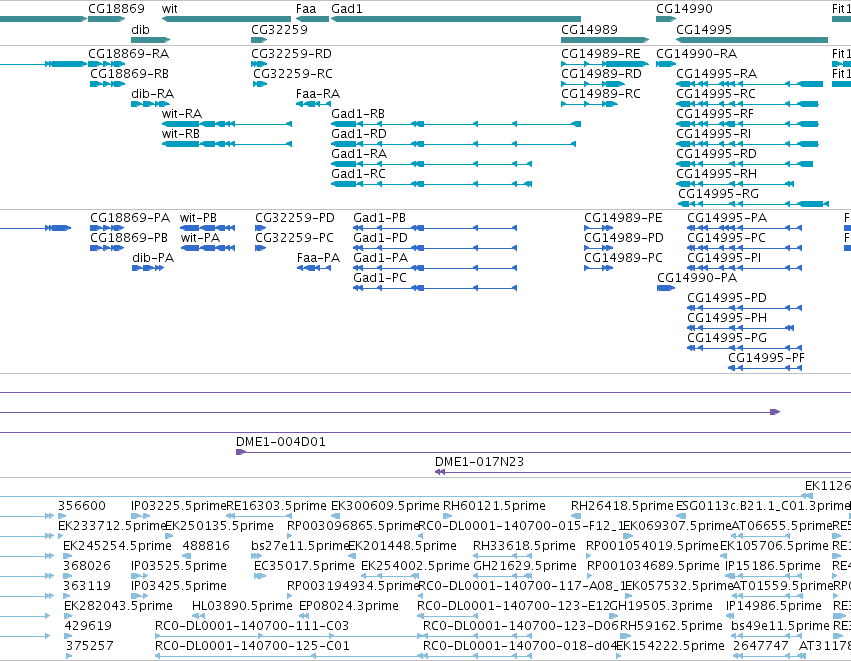Click EST EK300609.5prime
Viewport: 851px width, 661px height.
335,517
